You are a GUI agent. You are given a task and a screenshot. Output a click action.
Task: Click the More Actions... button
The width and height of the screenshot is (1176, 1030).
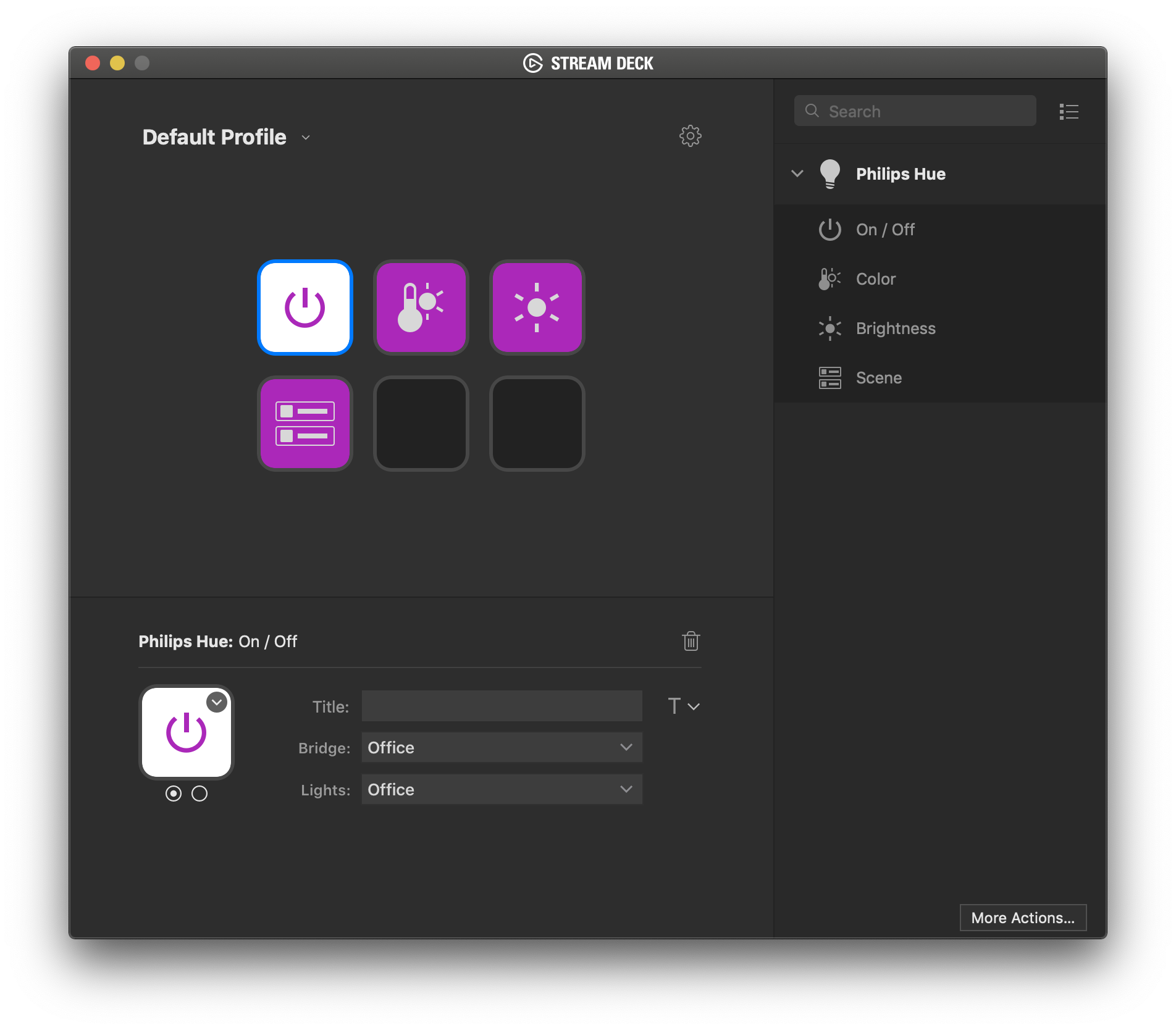pyautogui.click(x=1023, y=918)
